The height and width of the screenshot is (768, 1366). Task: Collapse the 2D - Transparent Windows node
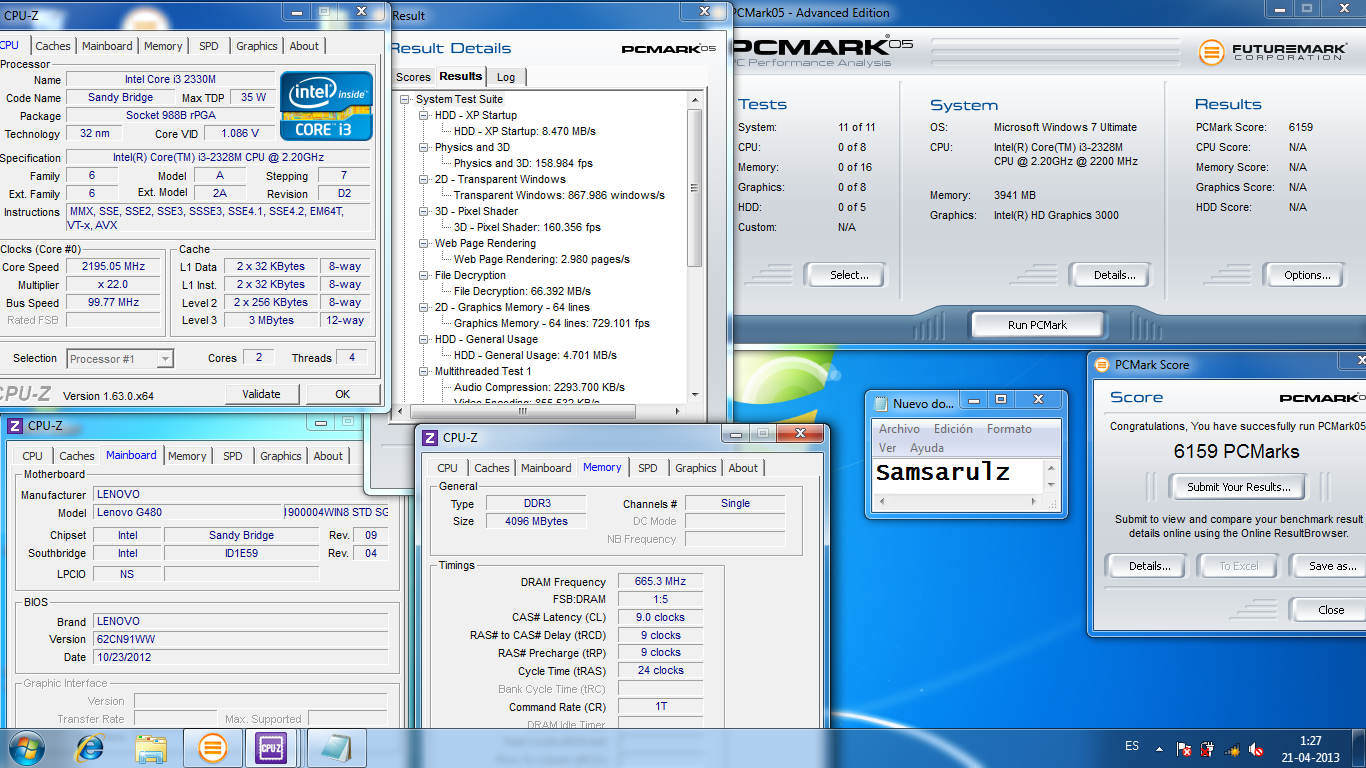tap(424, 179)
